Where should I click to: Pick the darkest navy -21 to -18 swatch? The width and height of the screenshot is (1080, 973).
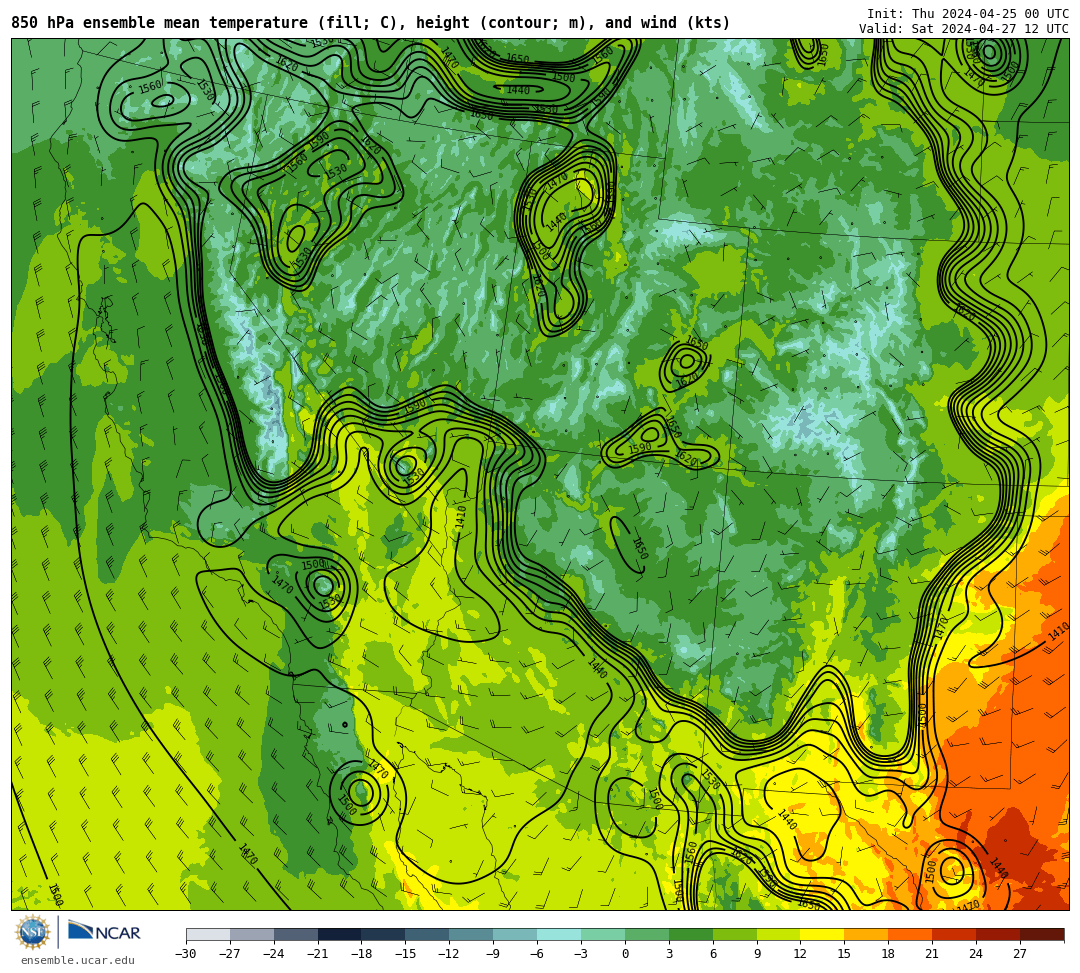coord(340,934)
